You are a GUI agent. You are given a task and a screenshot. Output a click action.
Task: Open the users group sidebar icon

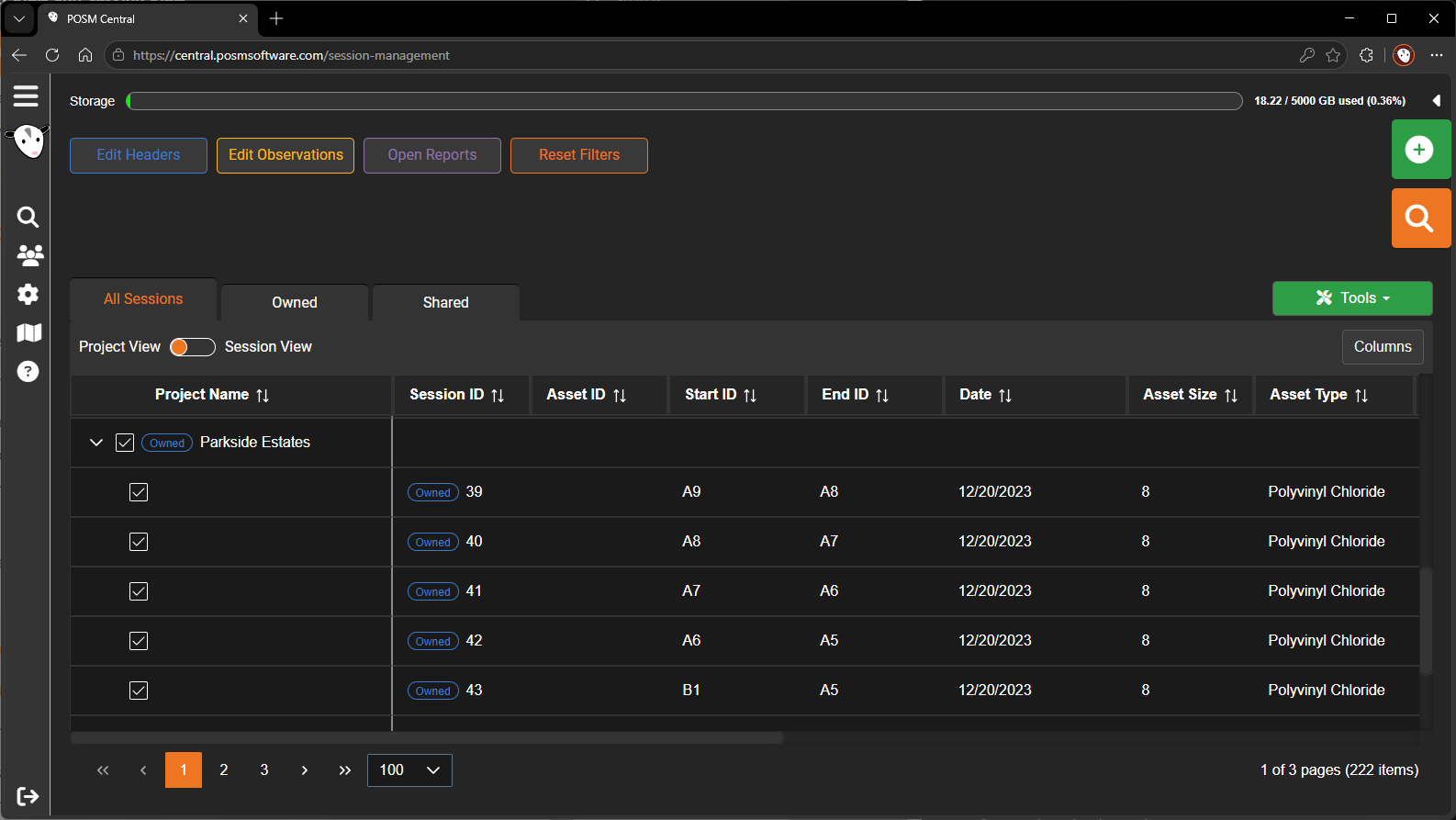pyautogui.click(x=29, y=255)
